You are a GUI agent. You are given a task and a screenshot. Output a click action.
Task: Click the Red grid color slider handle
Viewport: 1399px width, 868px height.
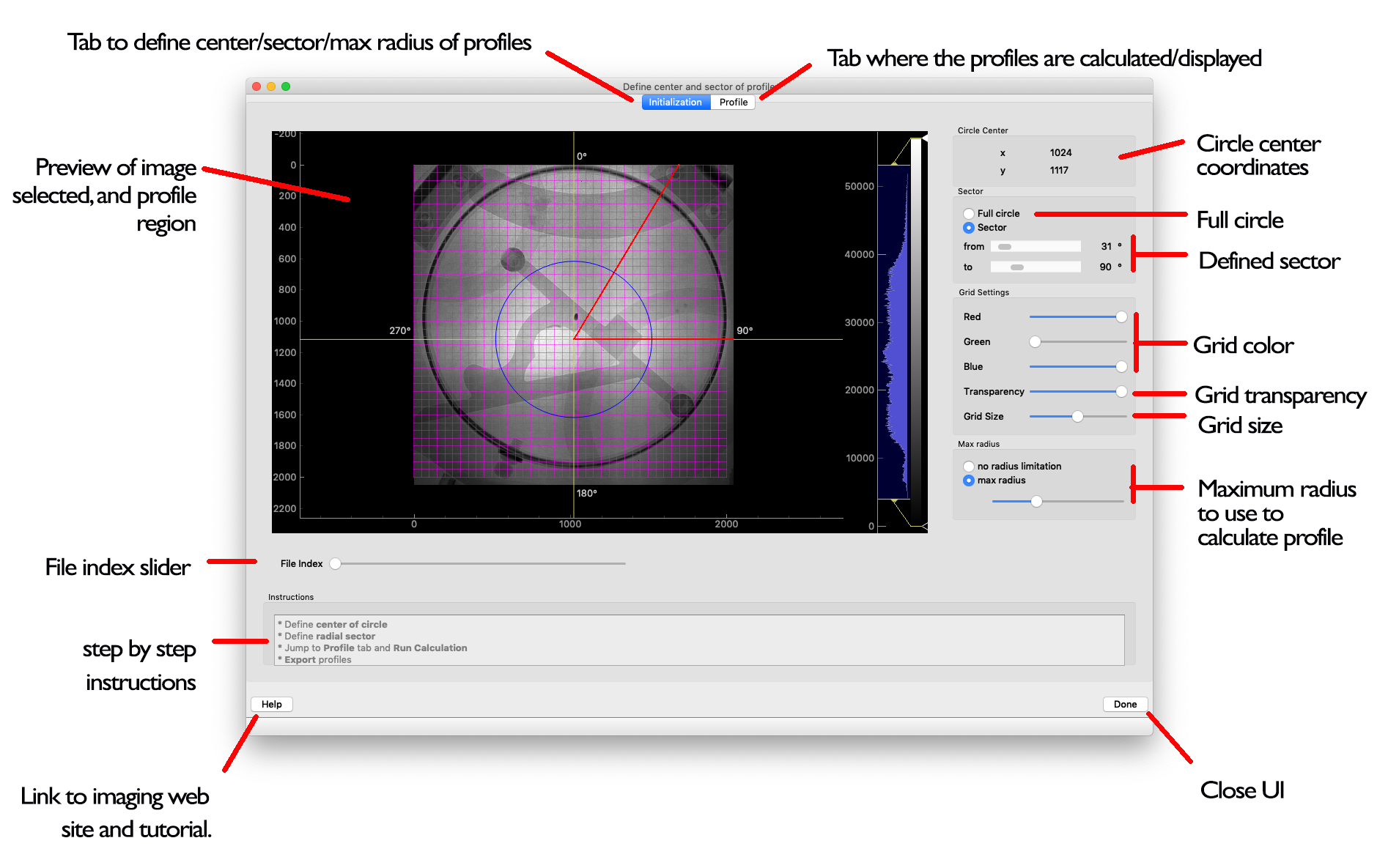1121,317
